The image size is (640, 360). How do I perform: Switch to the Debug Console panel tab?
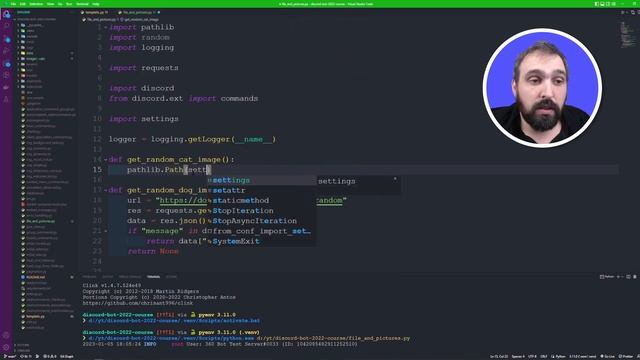point(130,277)
